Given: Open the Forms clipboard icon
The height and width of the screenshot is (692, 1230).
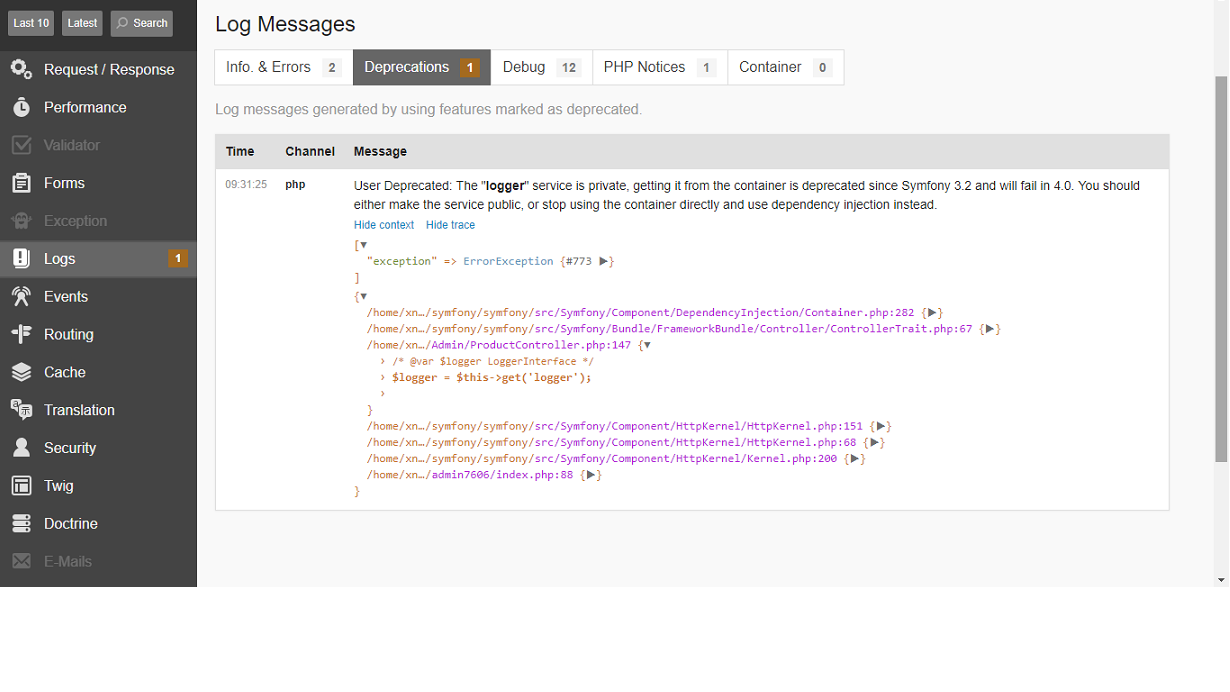Looking at the screenshot, I should click(21, 183).
